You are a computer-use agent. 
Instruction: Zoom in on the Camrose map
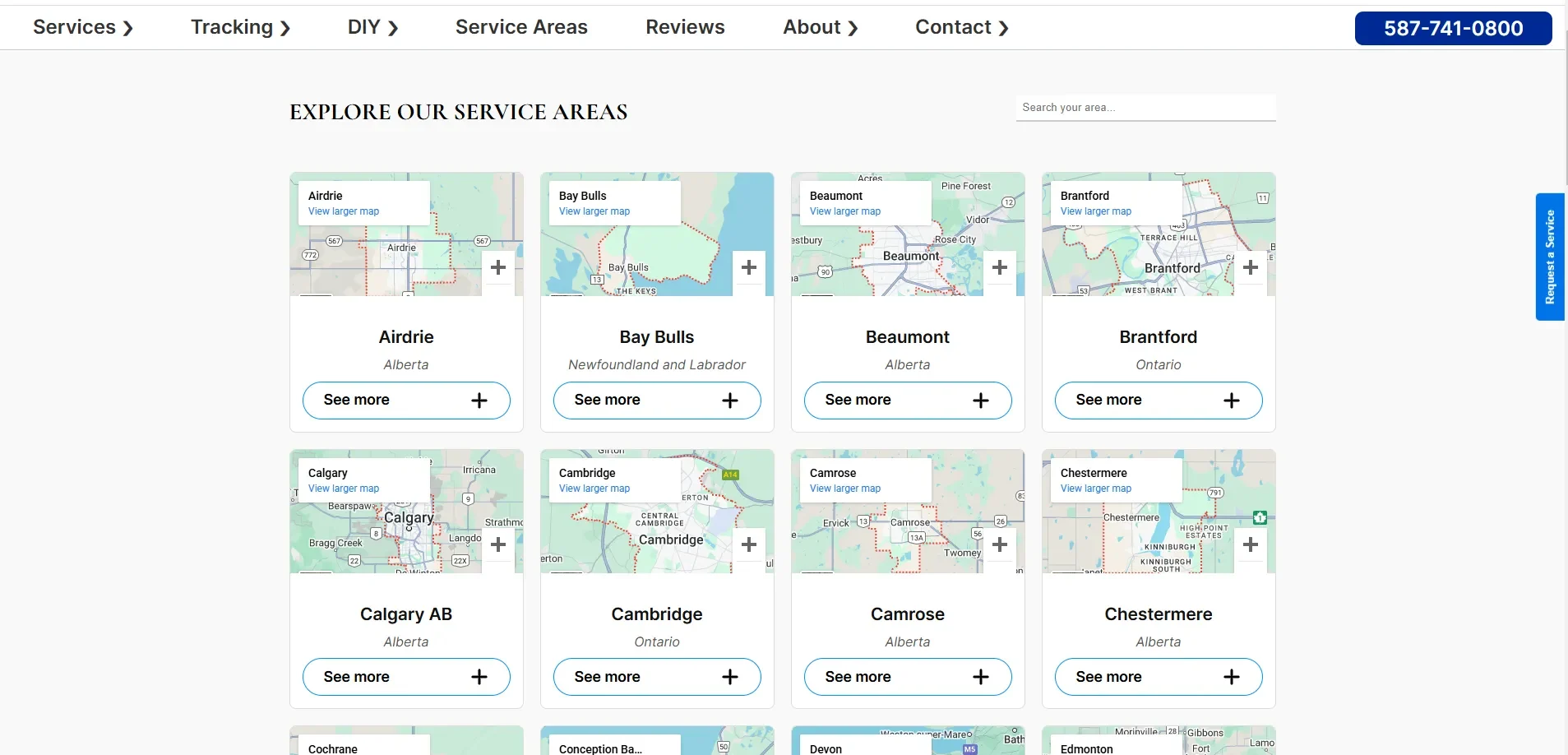(x=1000, y=544)
